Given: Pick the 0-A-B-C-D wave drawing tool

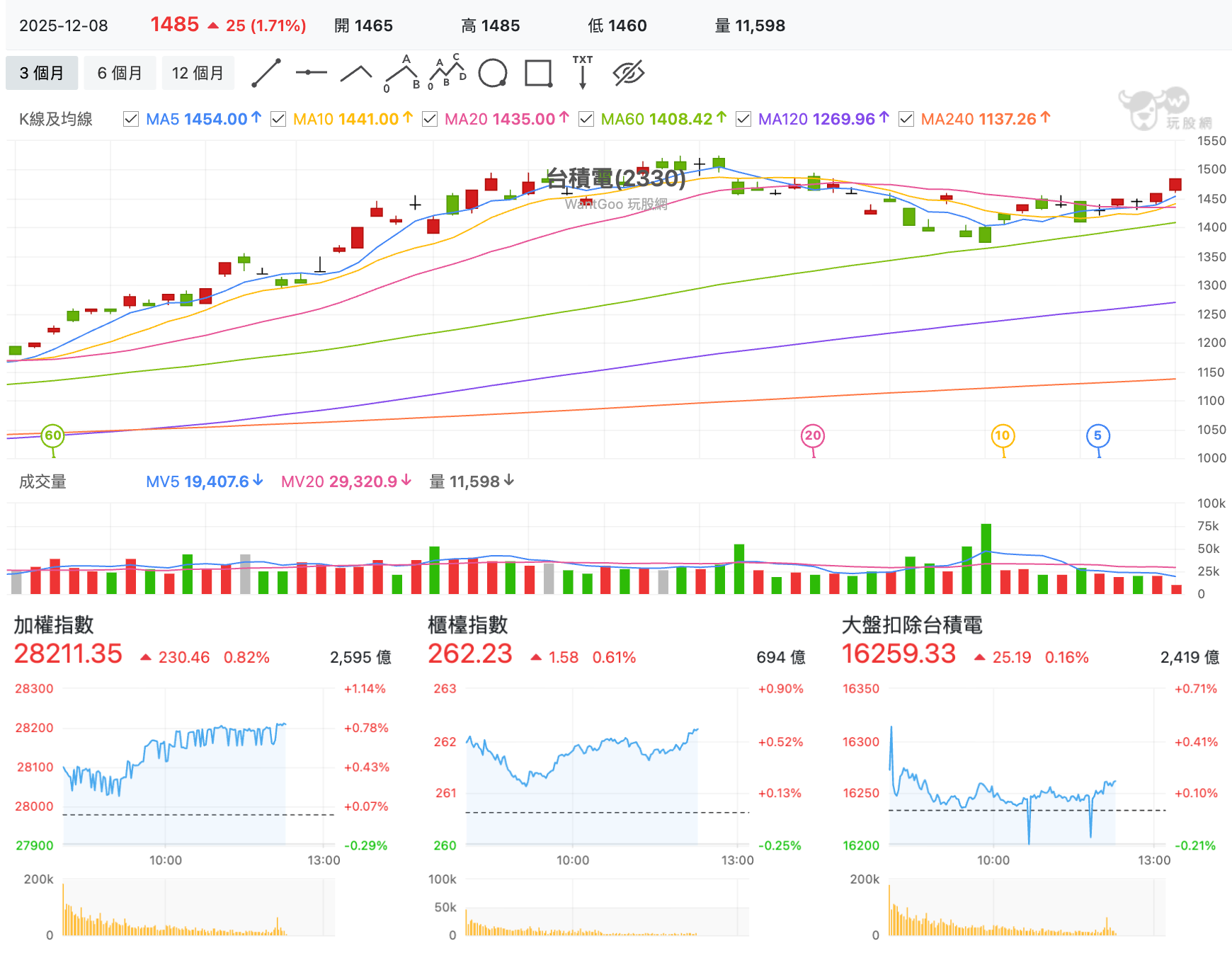Looking at the screenshot, I should 447,73.
